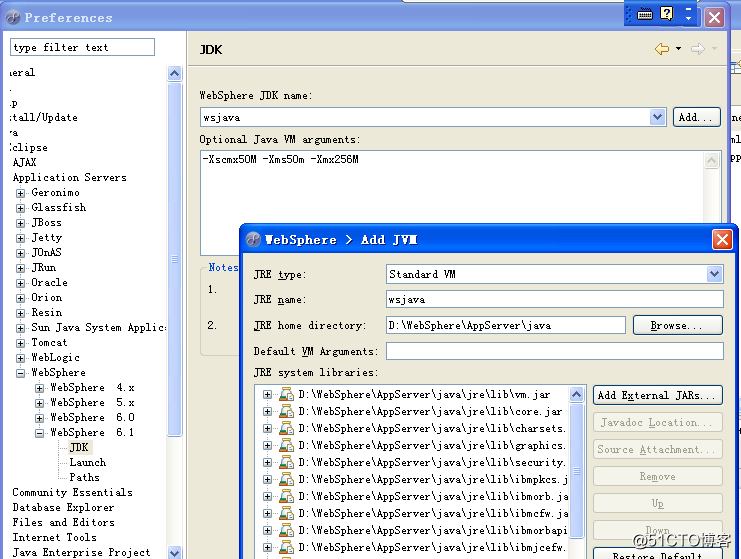Click the JRE name field
The image size is (741, 559).
tap(554, 300)
